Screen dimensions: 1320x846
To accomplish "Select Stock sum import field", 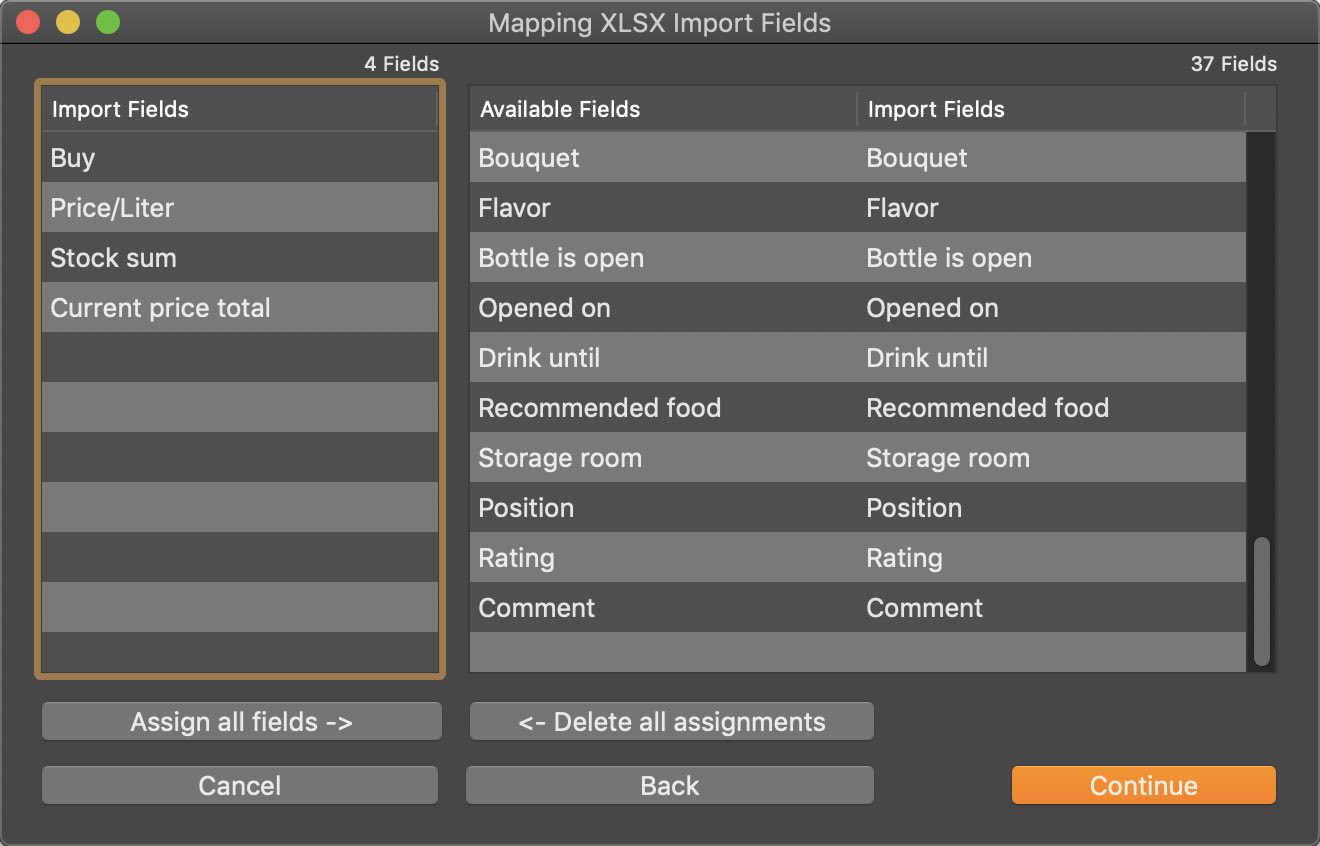I will pyautogui.click(x=239, y=258).
